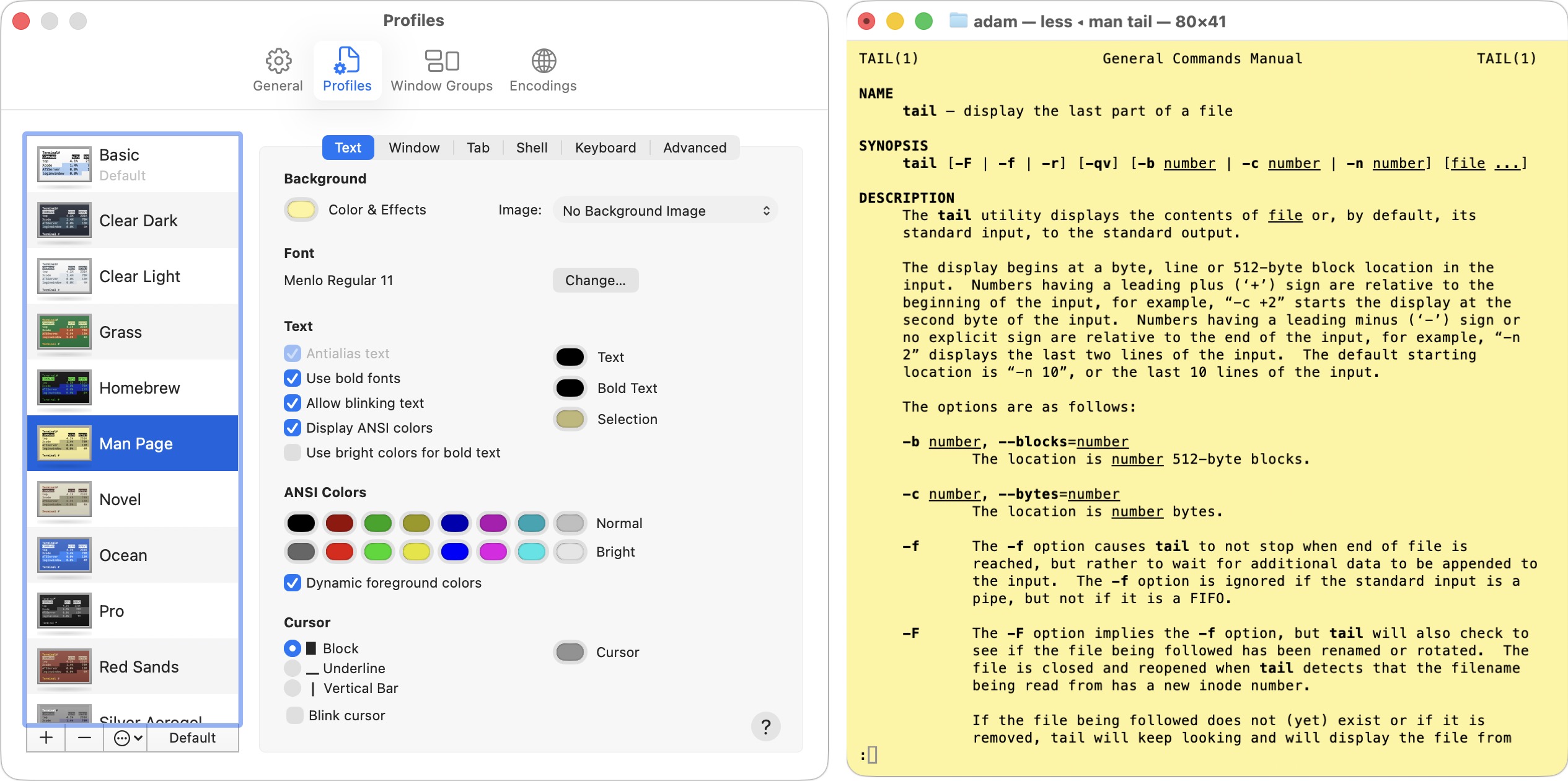This screenshot has width=1568, height=781.
Task: Click folder proxy icon in terminal title
Action: coord(958,21)
